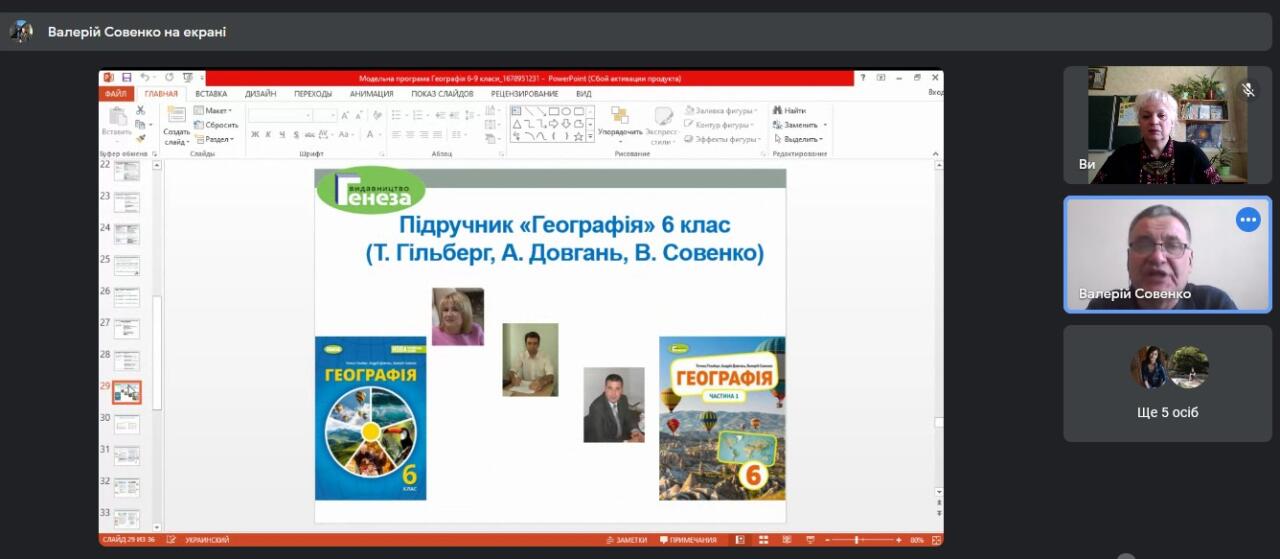
Task: Toggle text shadow (S)
Action: pyautogui.click(x=296, y=134)
